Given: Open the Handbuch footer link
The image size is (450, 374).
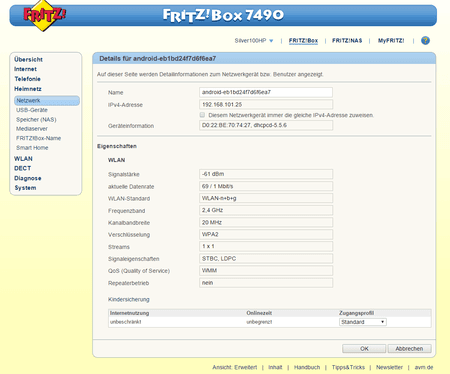Looking at the screenshot, I should point(307,367).
